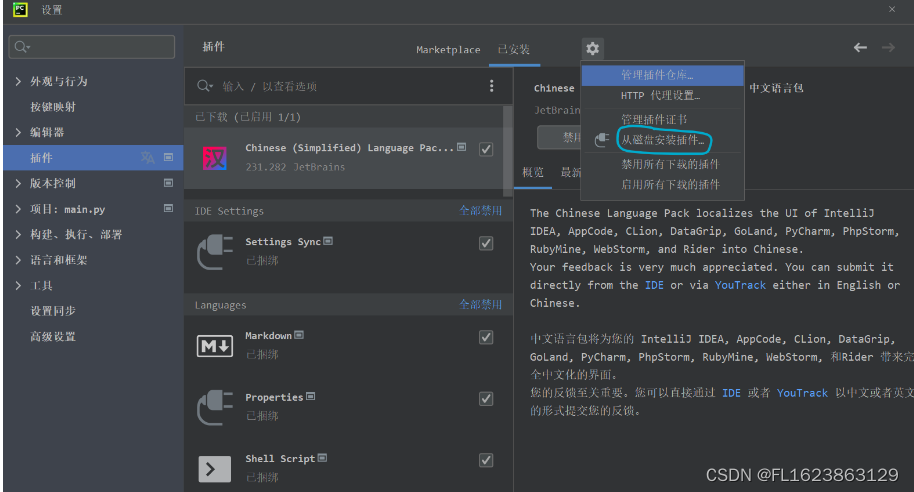Click the project-level icon beside 项目: main.py
914x492 pixels.
(168, 208)
